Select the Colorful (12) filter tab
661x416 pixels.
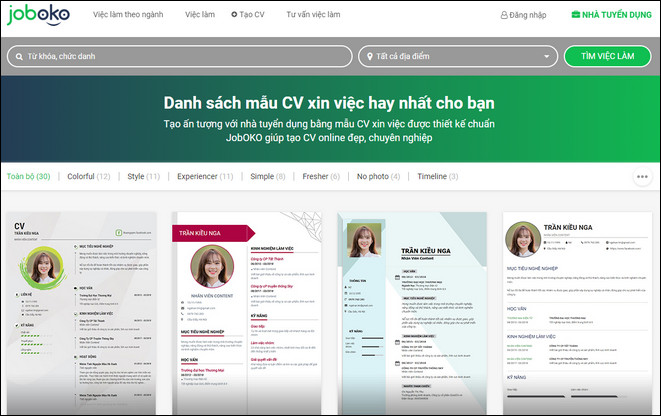[89, 176]
